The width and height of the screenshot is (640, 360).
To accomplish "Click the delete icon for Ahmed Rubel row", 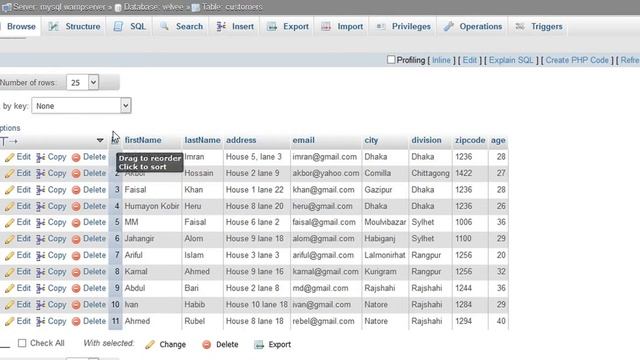I will (76, 322).
